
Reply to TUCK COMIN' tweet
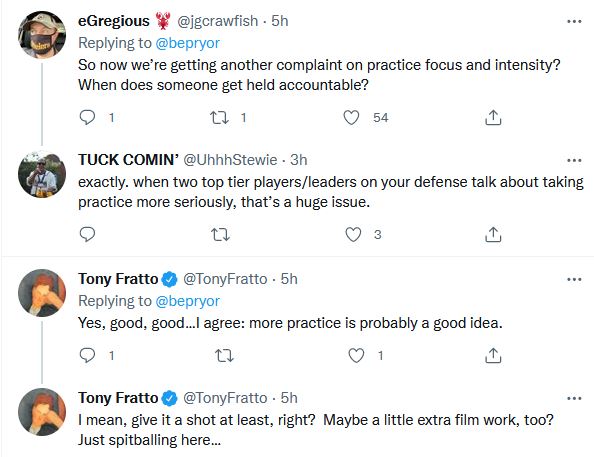(x=87, y=235)
